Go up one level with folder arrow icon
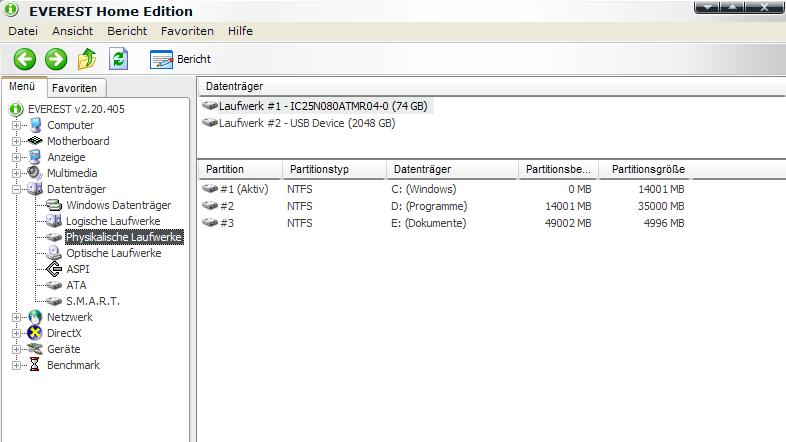The image size is (786, 442). pyautogui.click(x=87, y=59)
